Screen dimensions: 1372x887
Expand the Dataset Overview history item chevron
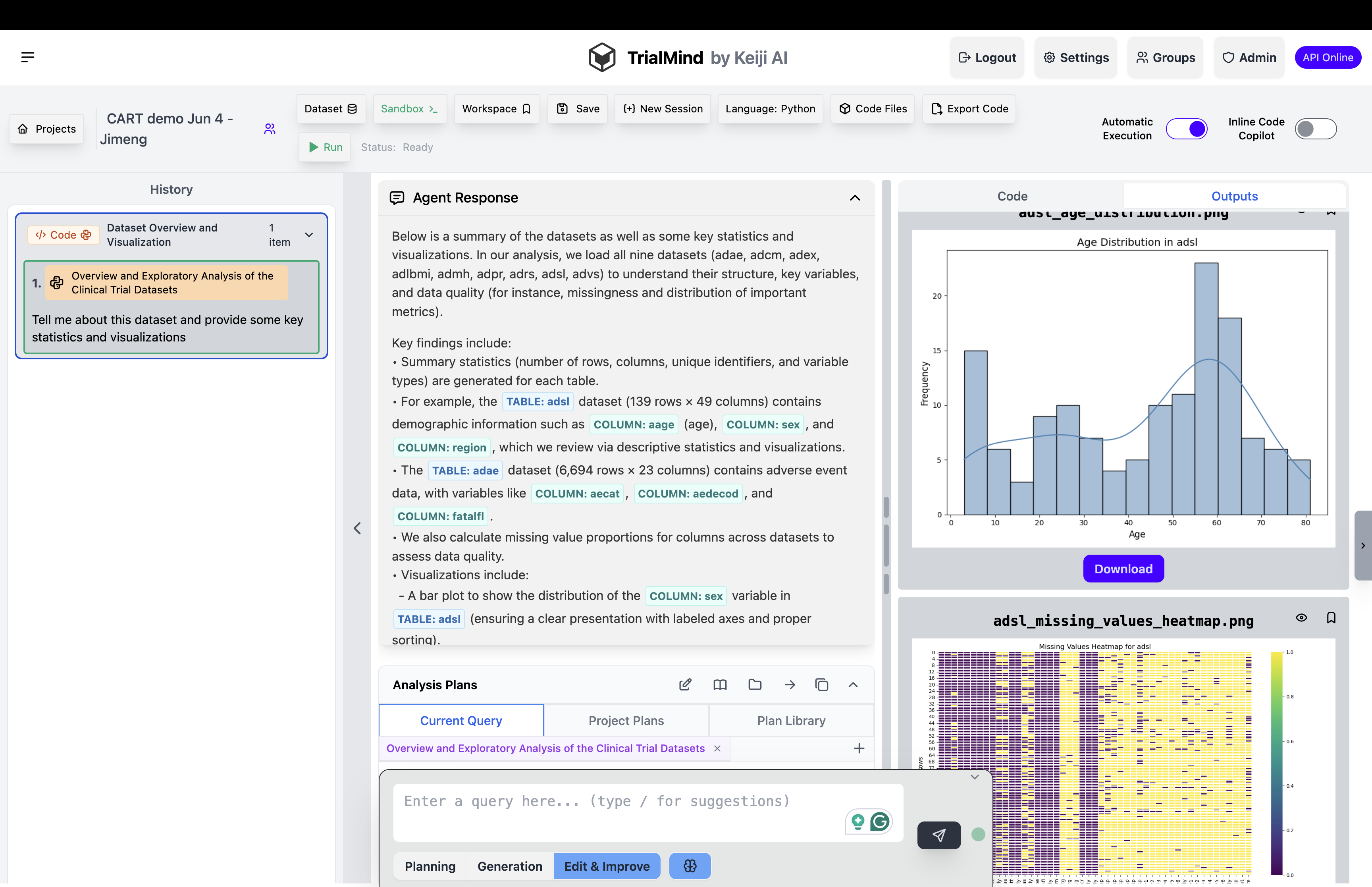[309, 234]
